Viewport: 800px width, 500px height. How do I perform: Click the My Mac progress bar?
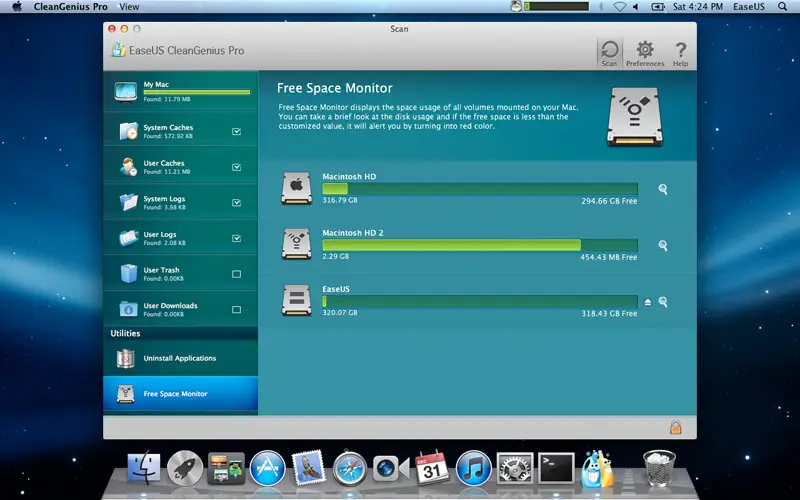click(x=197, y=92)
